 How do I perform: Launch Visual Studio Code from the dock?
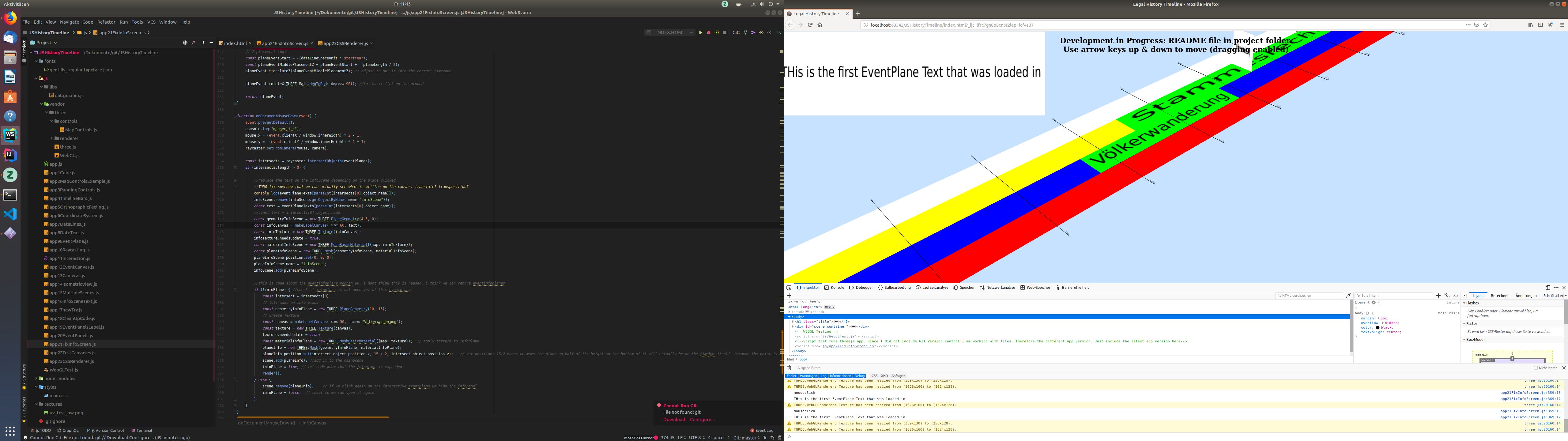pos(10,214)
